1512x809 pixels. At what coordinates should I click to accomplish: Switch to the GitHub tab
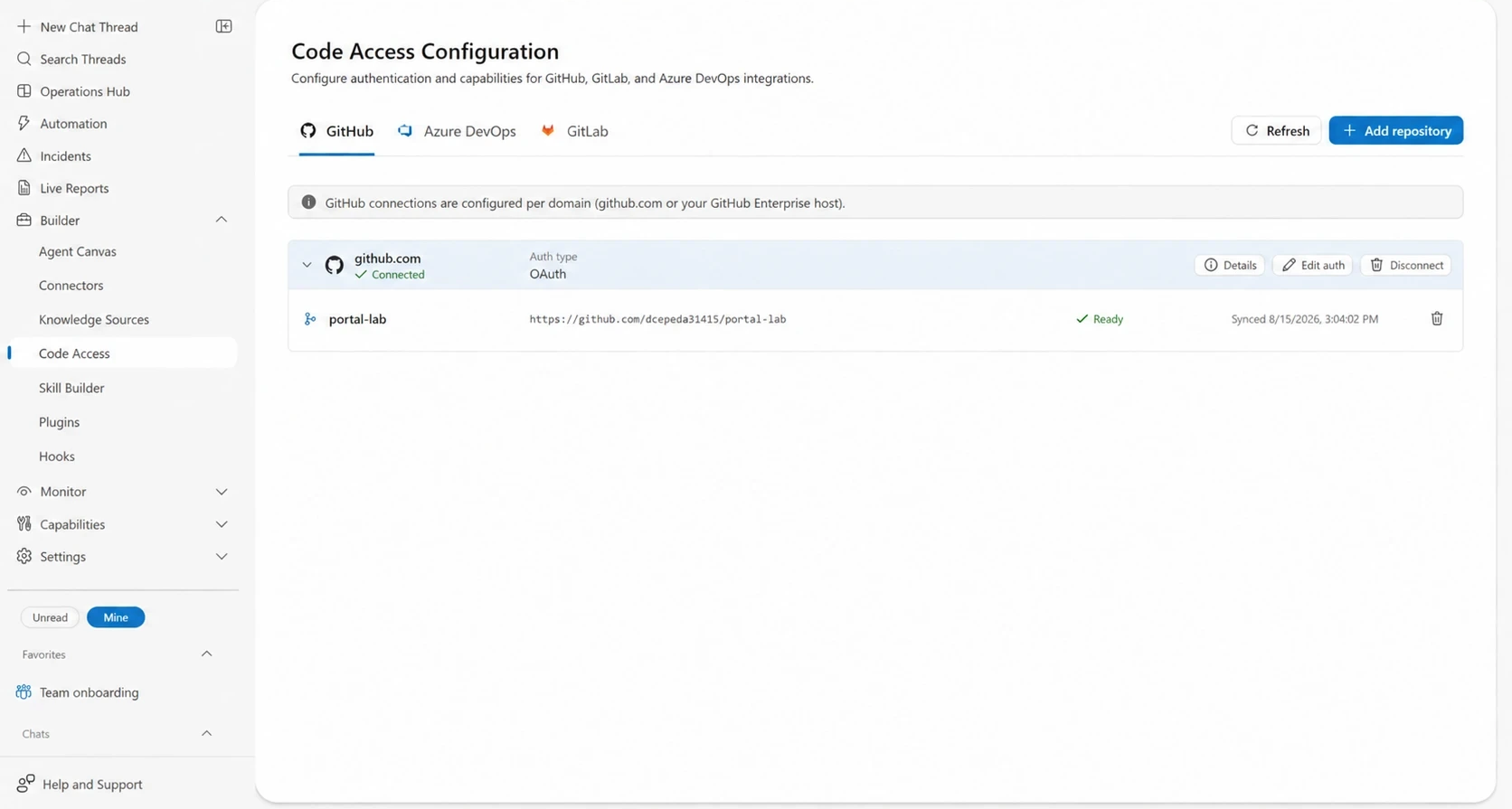(336, 131)
